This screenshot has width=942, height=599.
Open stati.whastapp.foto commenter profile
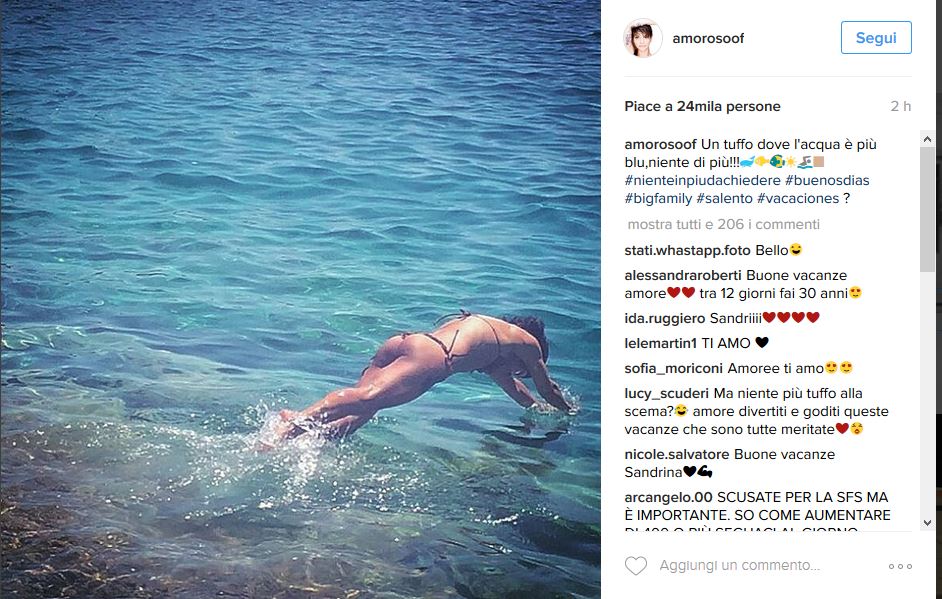pos(687,251)
